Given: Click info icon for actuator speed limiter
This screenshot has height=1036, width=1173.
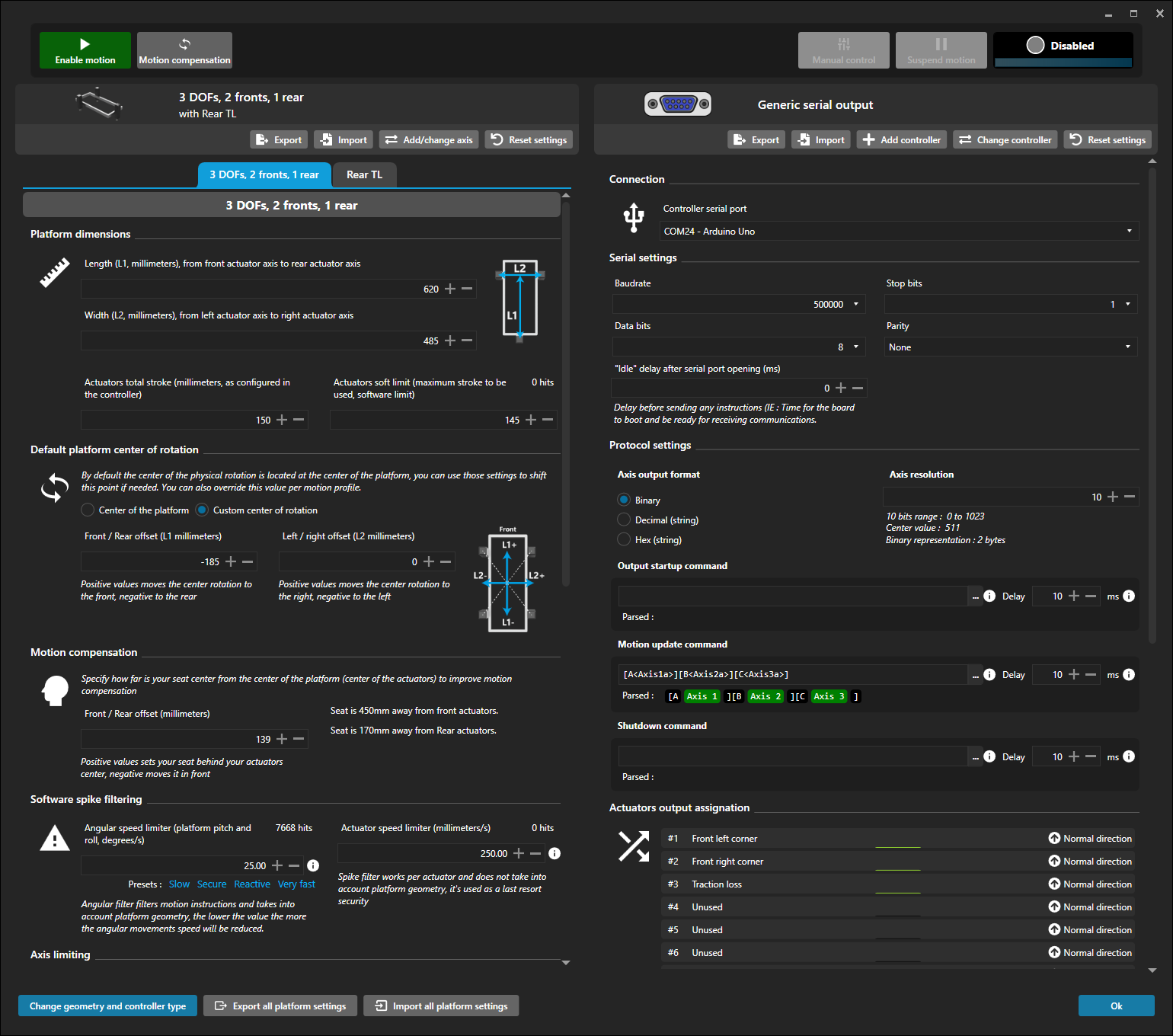Looking at the screenshot, I should coord(555,853).
